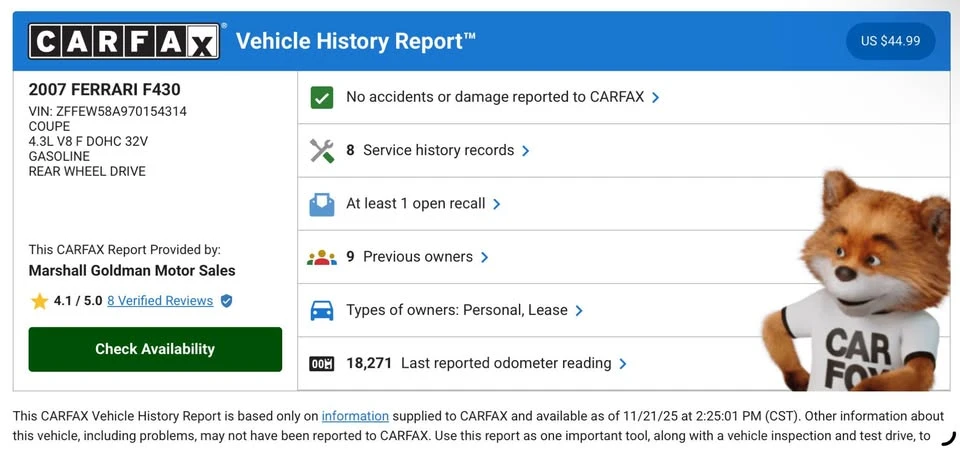Screen dimensions: 960x450
Task: Click the blue car owner-type icon
Action: point(321,310)
